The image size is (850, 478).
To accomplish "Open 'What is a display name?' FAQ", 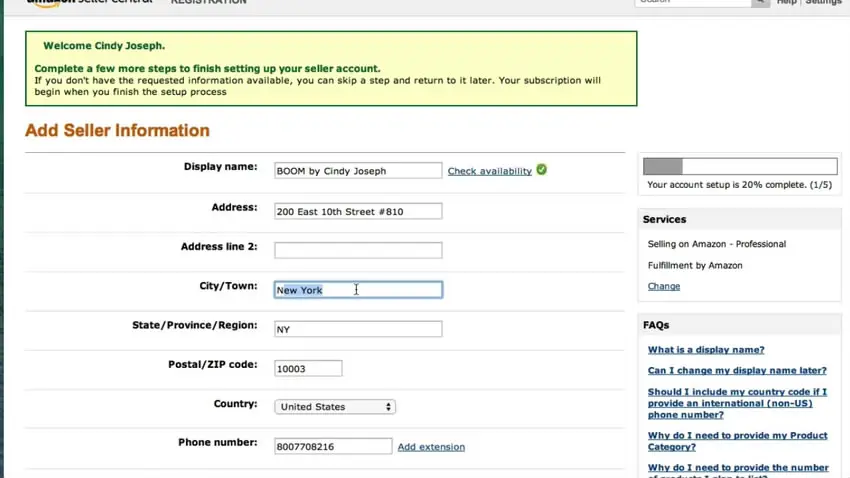I will 705,350.
